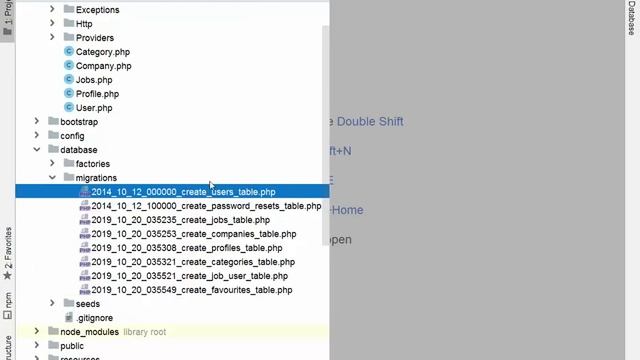The image size is (640, 360).
Task: Select 2014_10_12_000000_create_users_table.php file
Action: [x=183, y=192]
